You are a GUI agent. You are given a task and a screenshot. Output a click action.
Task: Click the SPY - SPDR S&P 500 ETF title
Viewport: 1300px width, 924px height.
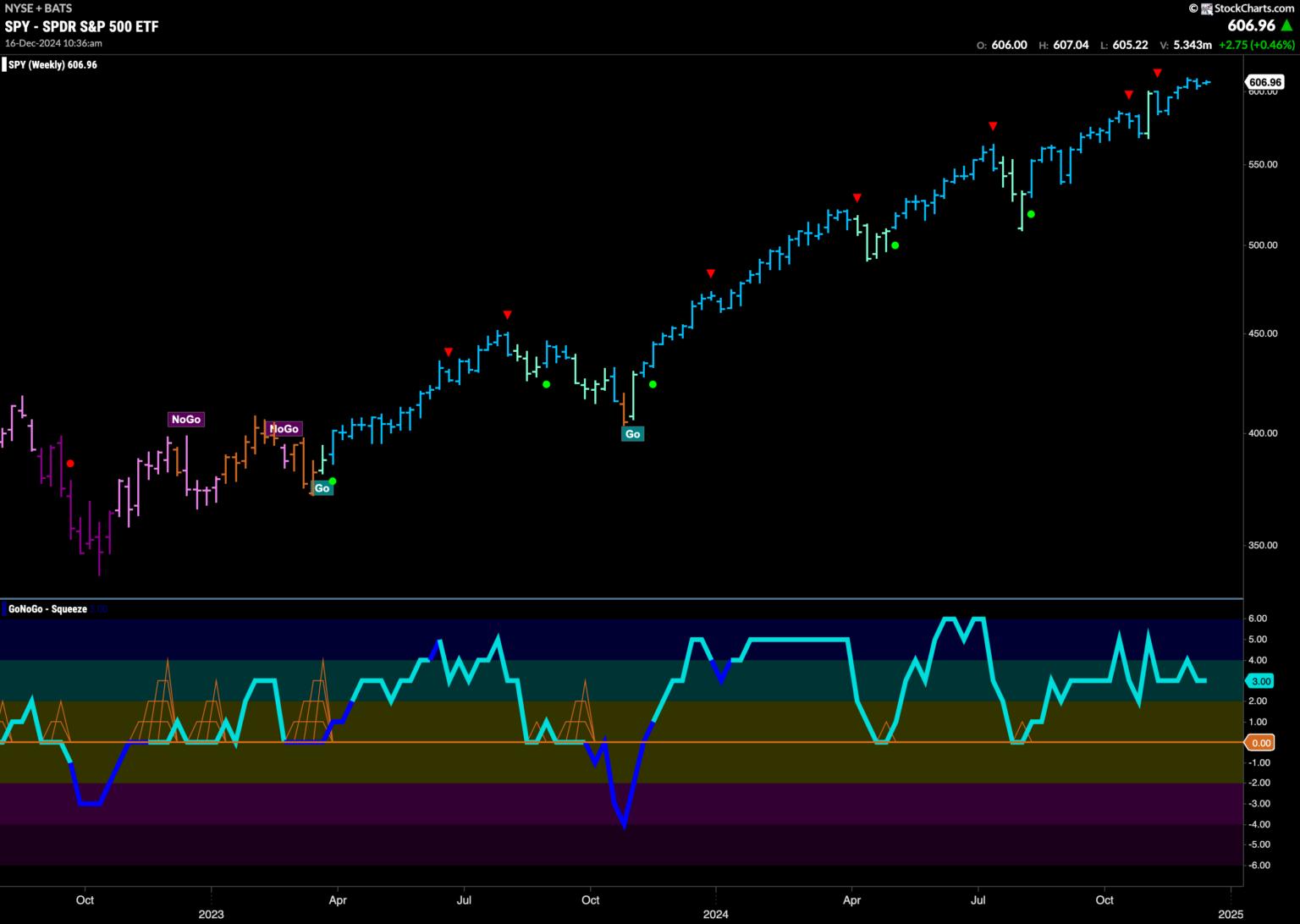(x=81, y=26)
